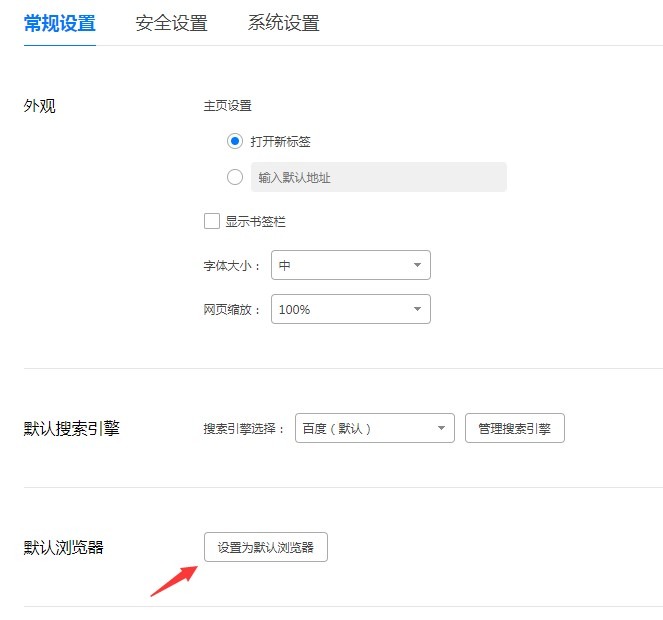Click the 设置为默认浏览器 button
663x620 pixels.
[x=266, y=547]
